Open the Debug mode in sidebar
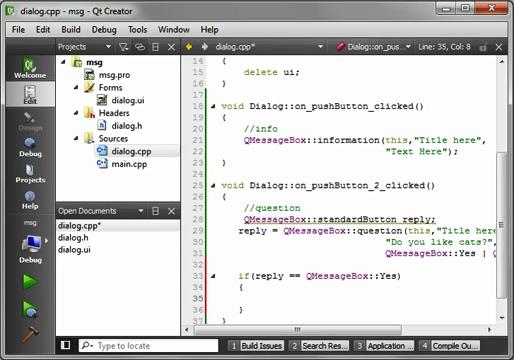The height and width of the screenshot is (360, 514). 30,147
